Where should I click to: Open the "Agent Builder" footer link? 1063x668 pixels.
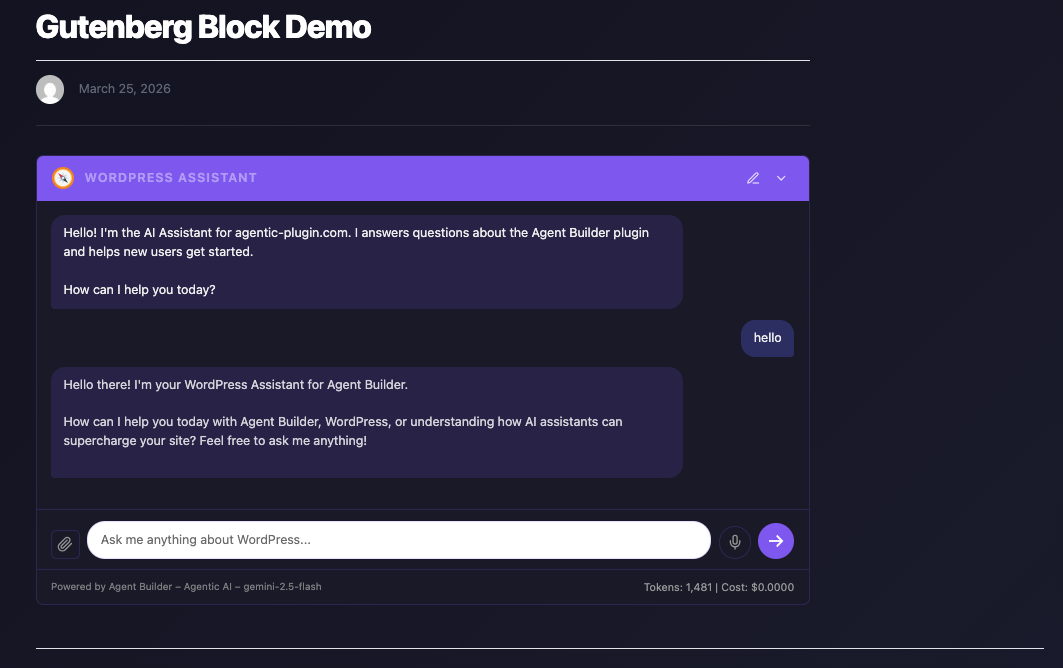[140, 587]
